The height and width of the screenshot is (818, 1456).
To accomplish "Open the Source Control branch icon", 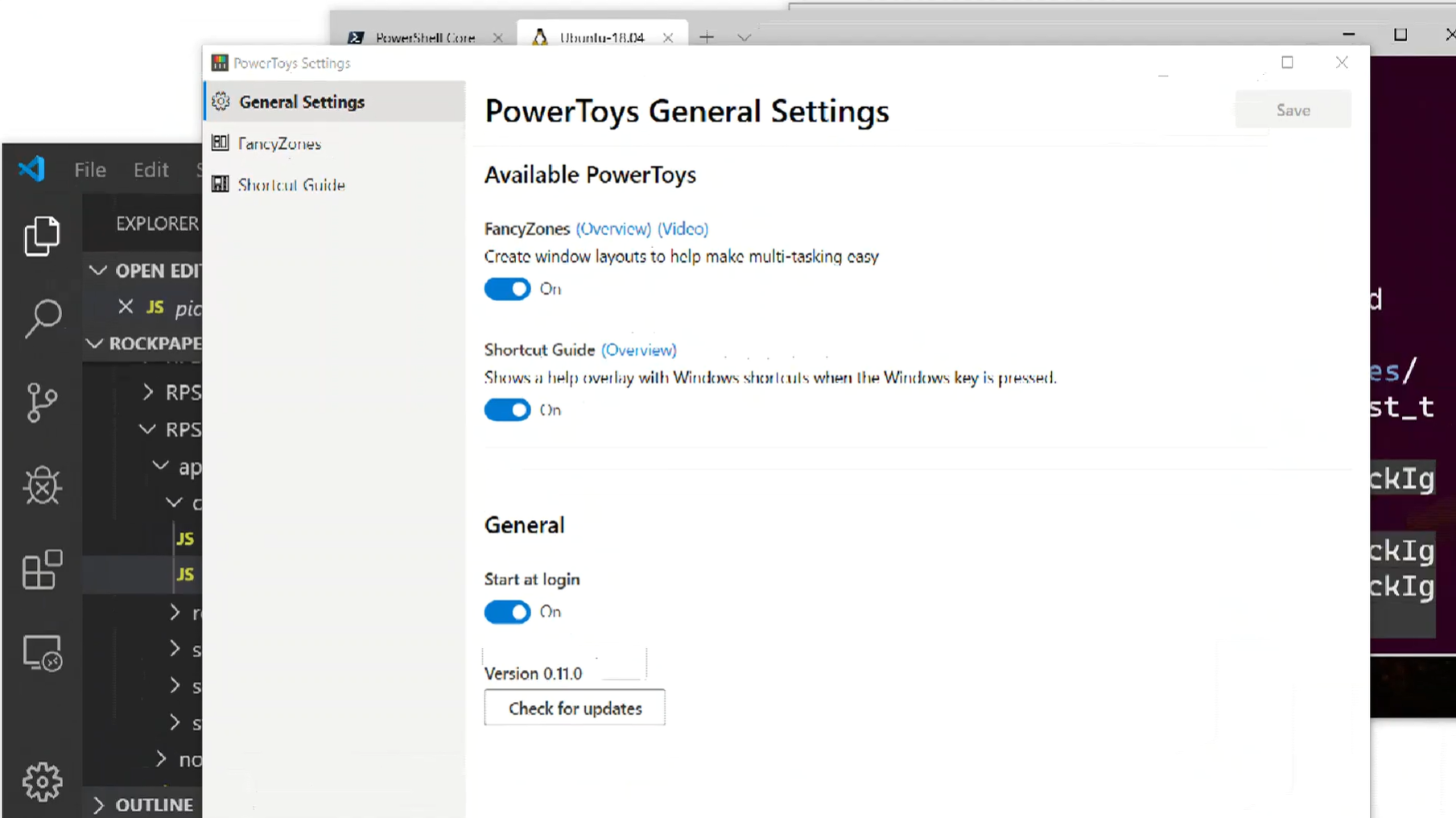I will [42, 402].
